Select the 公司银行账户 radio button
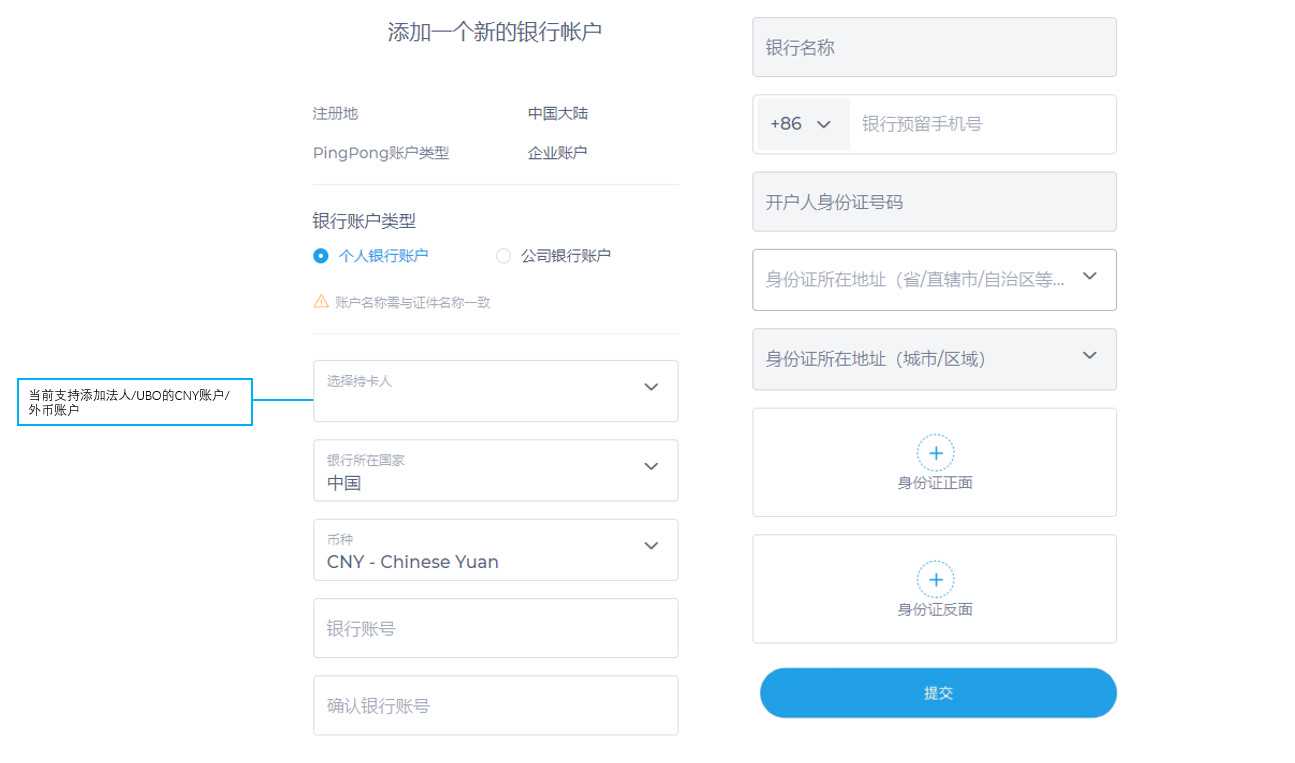The width and height of the screenshot is (1295, 763). coord(504,255)
